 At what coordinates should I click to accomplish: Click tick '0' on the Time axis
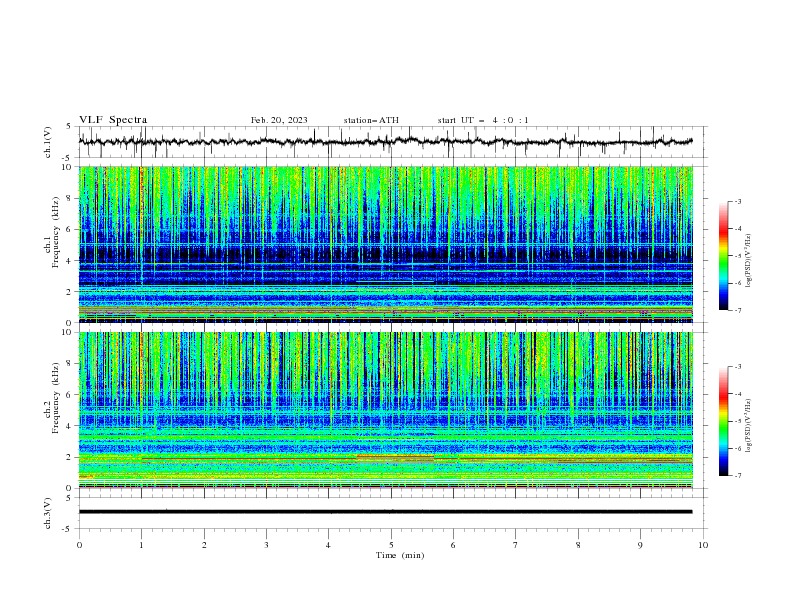click(x=79, y=545)
